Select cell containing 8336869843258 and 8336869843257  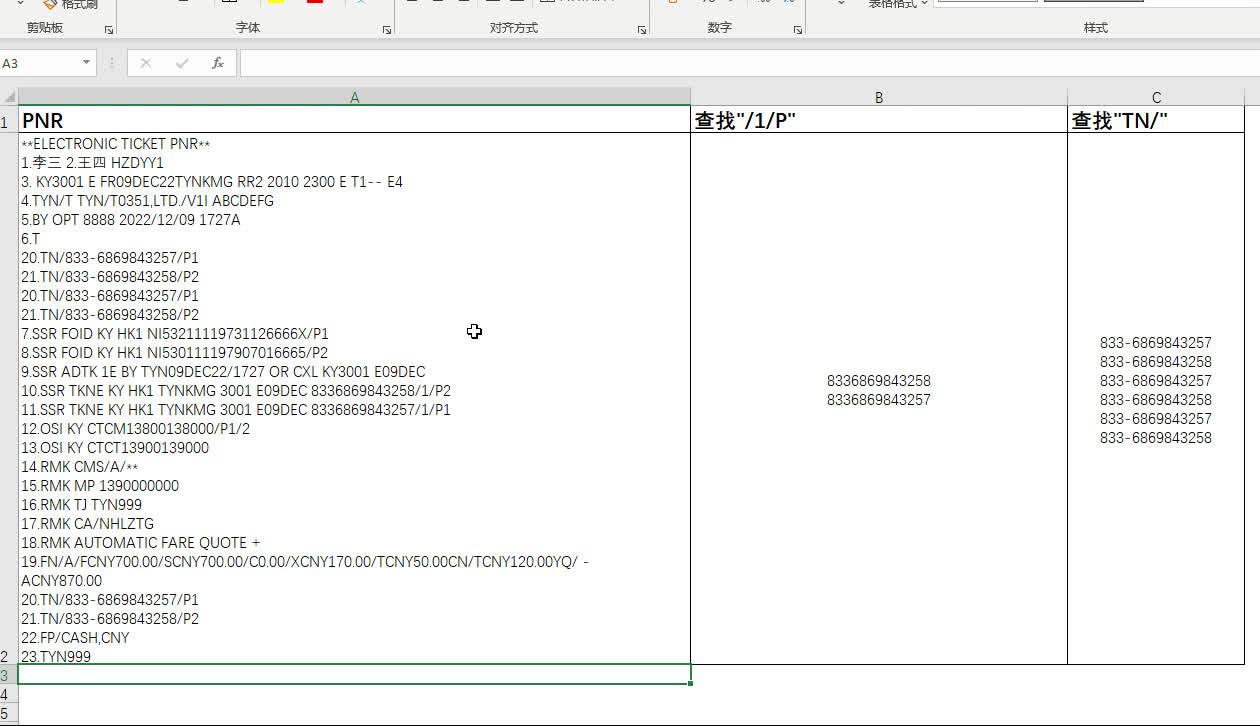[879, 399]
